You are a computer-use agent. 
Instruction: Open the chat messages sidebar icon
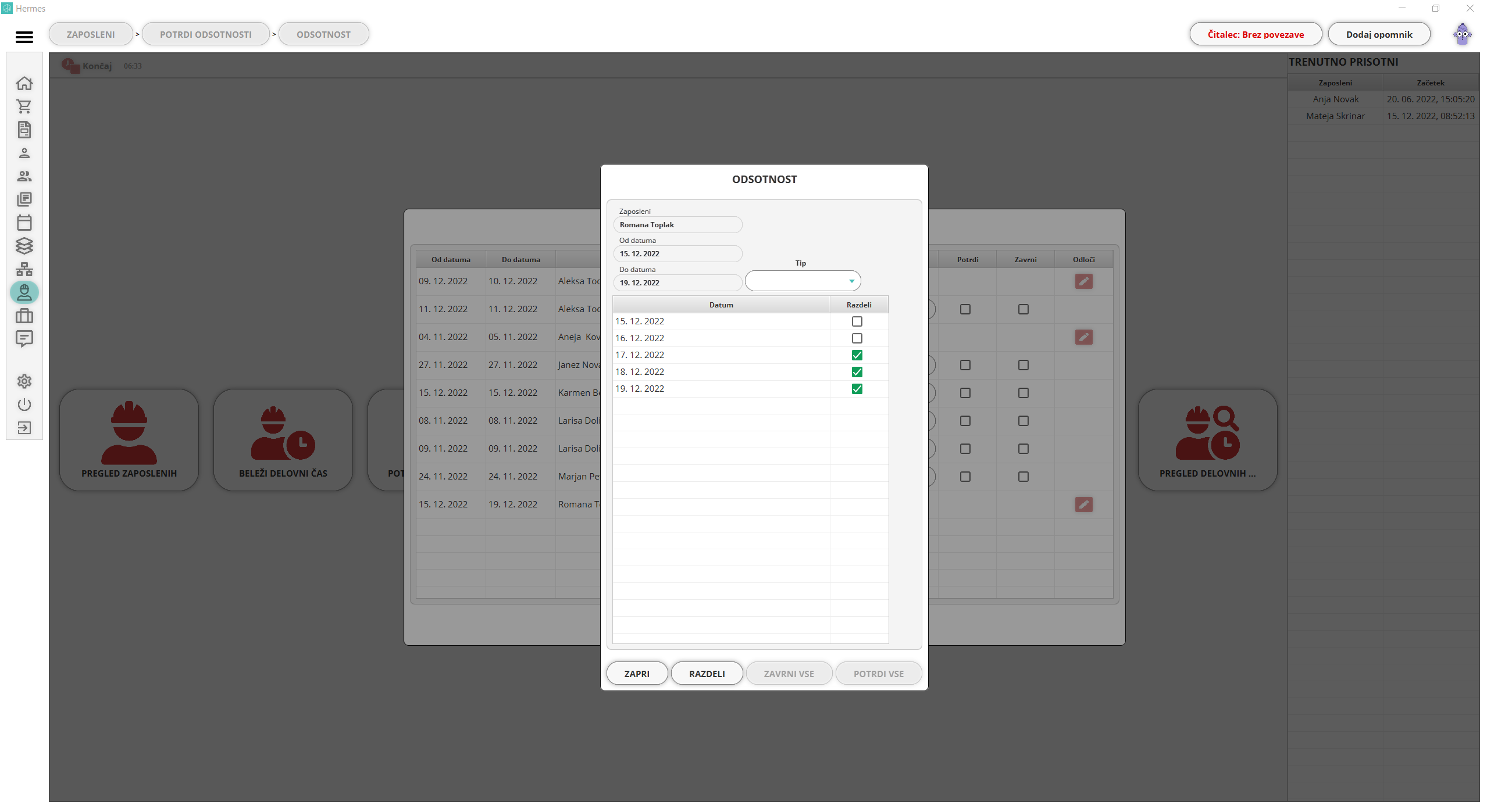point(24,339)
